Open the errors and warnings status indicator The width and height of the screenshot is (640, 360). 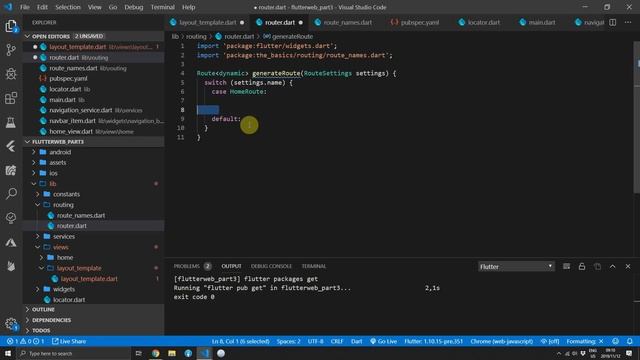pyautogui.click(x=25, y=341)
